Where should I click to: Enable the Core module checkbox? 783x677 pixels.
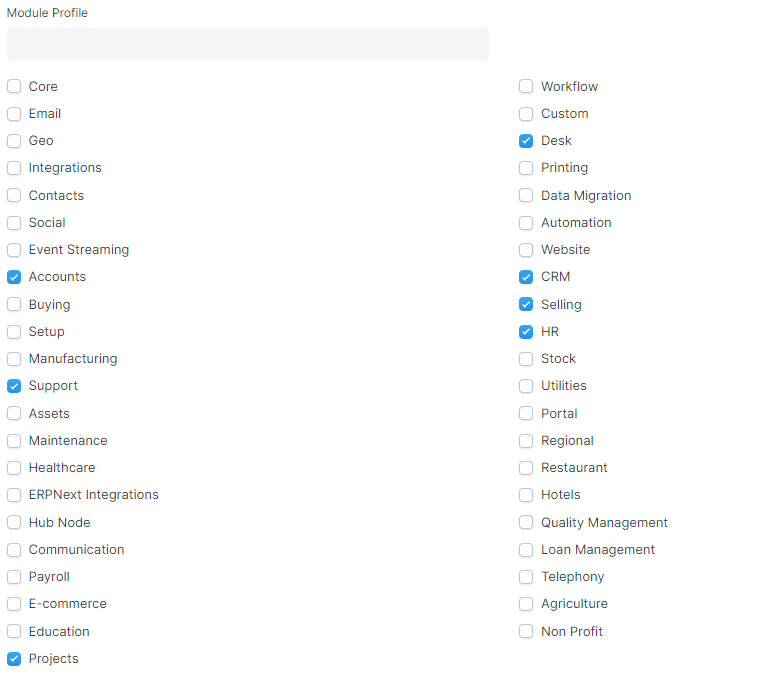click(x=14, y=86)
